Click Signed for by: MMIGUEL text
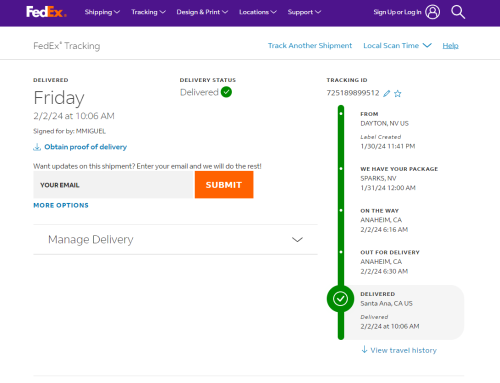This screenshot has width=500, height=383. 69,131
